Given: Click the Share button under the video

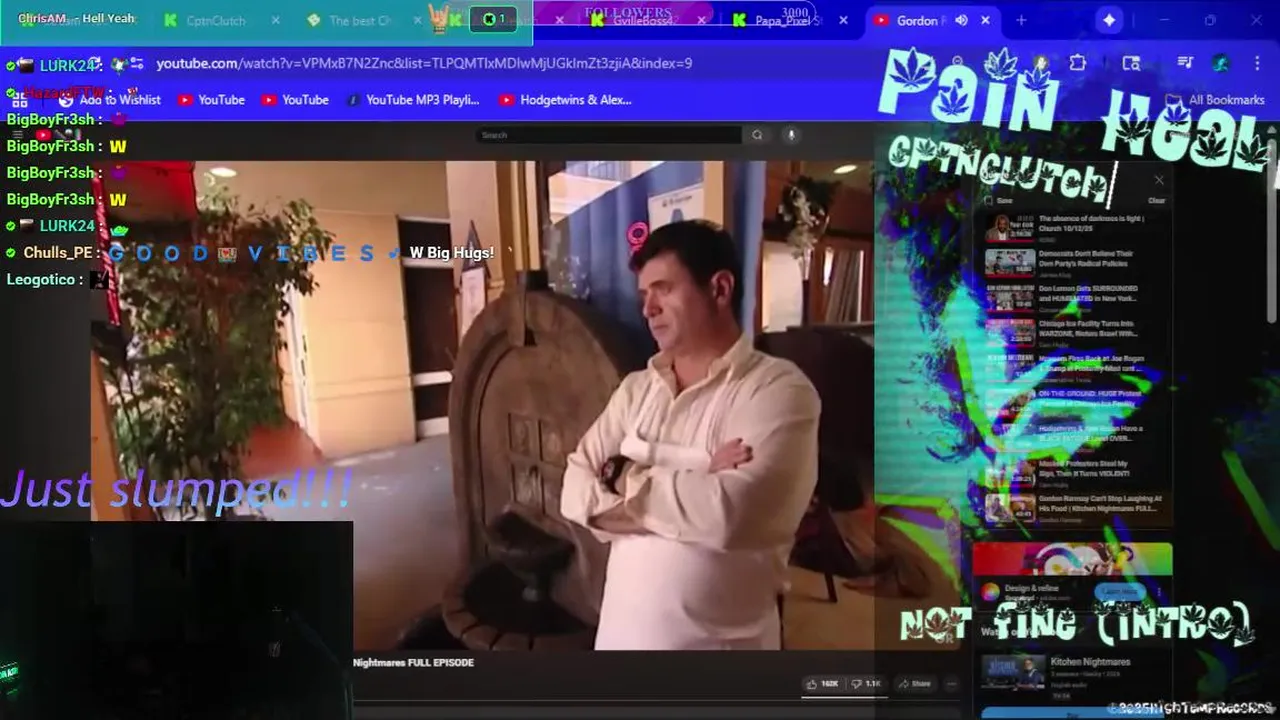Looking at the screenshot, I should pyautogui.click(x=914, y=684).
